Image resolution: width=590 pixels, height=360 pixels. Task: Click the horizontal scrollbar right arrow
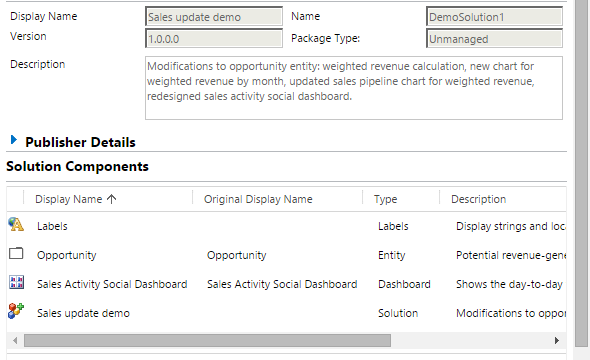click(x=557, y=340)
